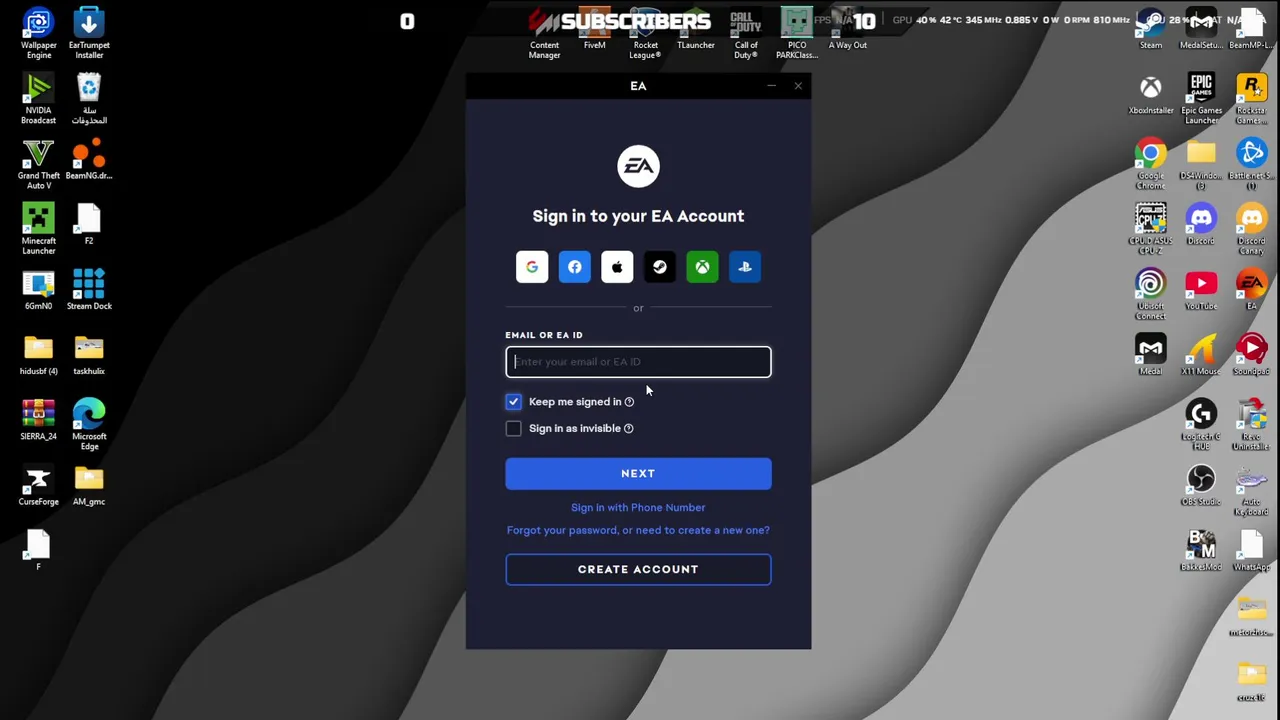Open Stream Dock desktop icon

click(x=89, y=290)
